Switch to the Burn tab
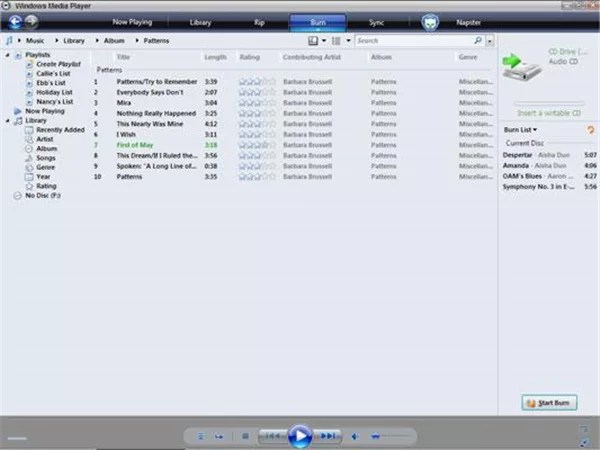This screenshot has height=450, width=600. 318,23
